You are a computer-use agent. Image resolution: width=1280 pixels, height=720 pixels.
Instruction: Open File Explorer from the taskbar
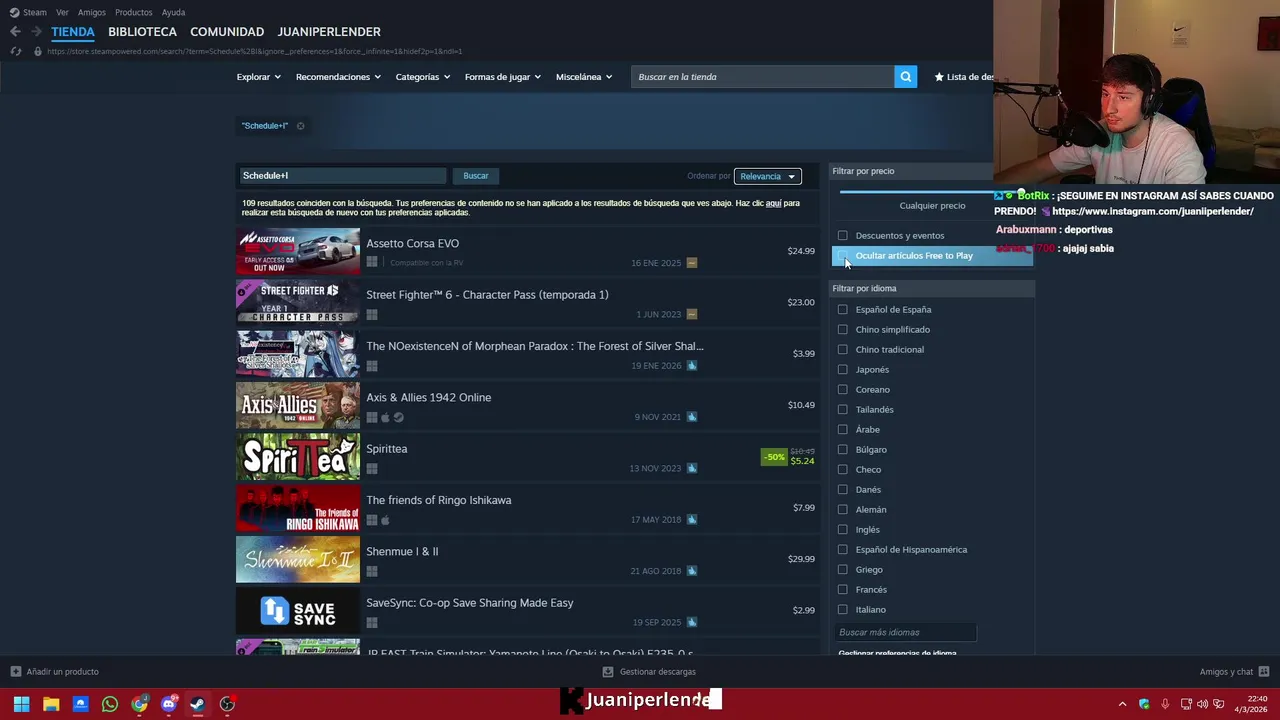pos(51,704)
